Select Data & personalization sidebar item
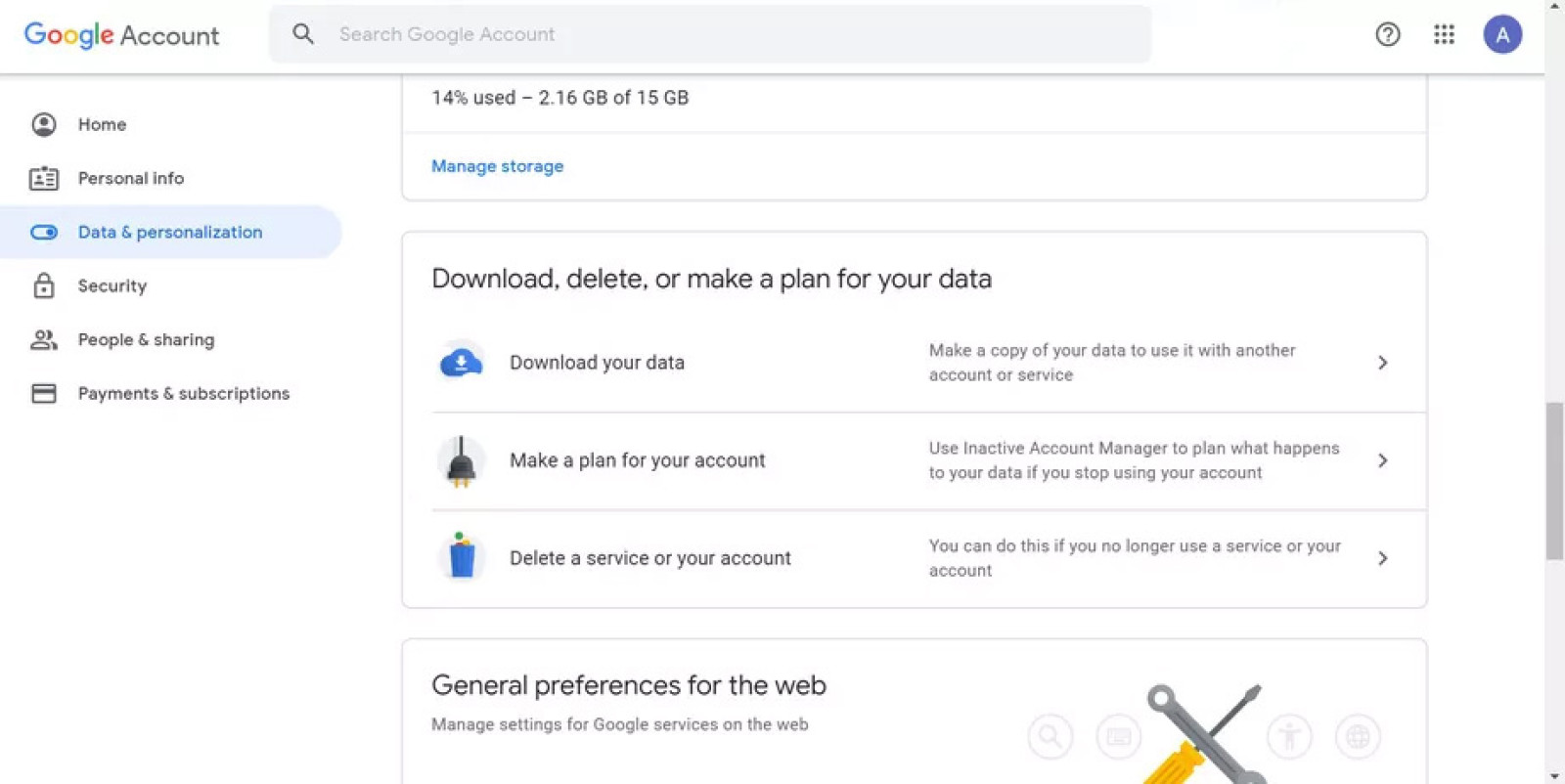Viewport: 1565px width, 784px height. pos(171,232)
